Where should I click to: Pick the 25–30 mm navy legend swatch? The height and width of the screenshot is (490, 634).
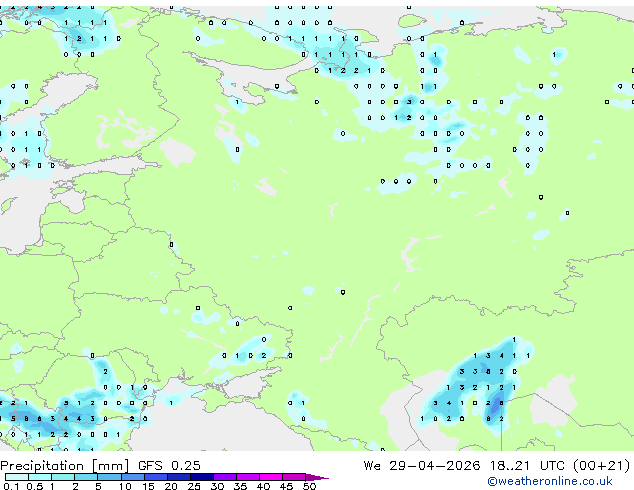[x=202, y=477]
